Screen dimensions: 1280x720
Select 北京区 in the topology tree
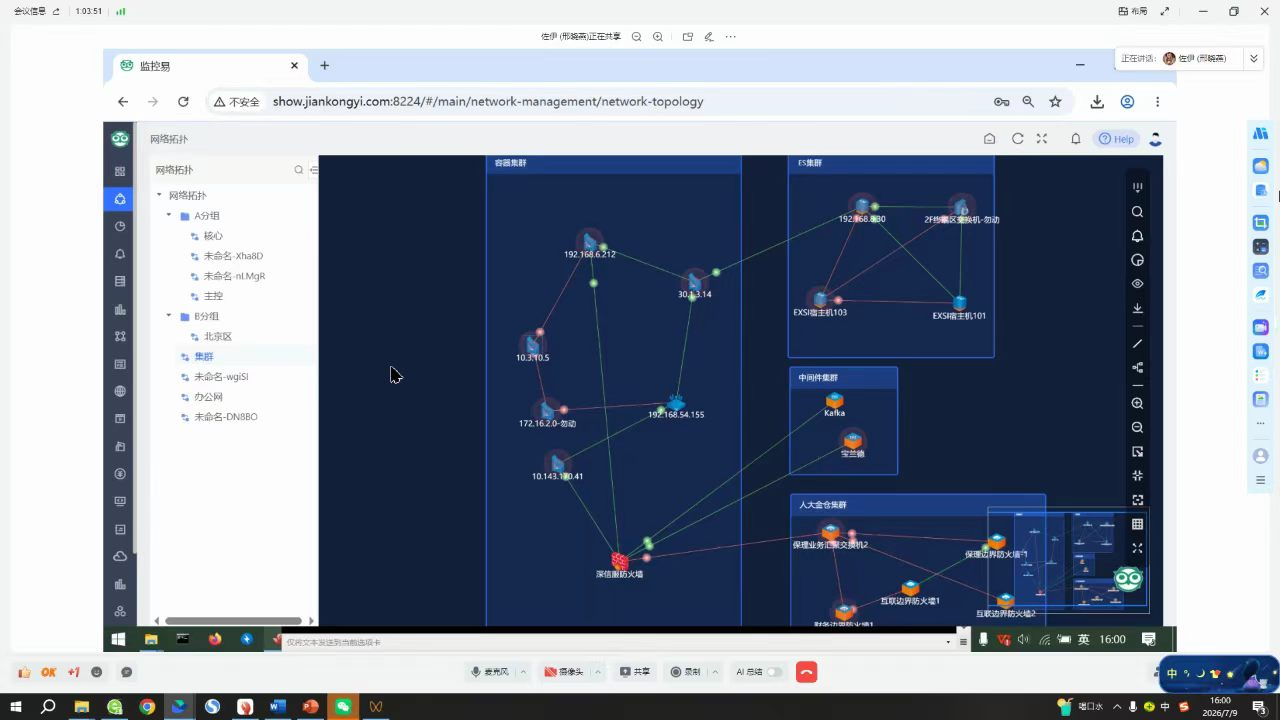coord(218,337)
